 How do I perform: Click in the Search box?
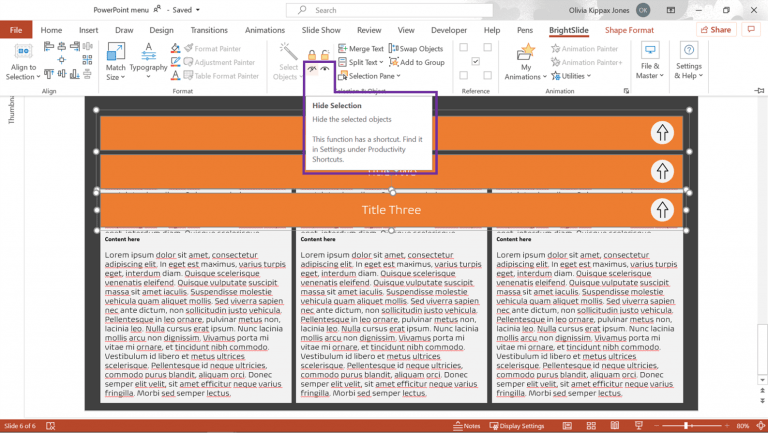[390, 10]
